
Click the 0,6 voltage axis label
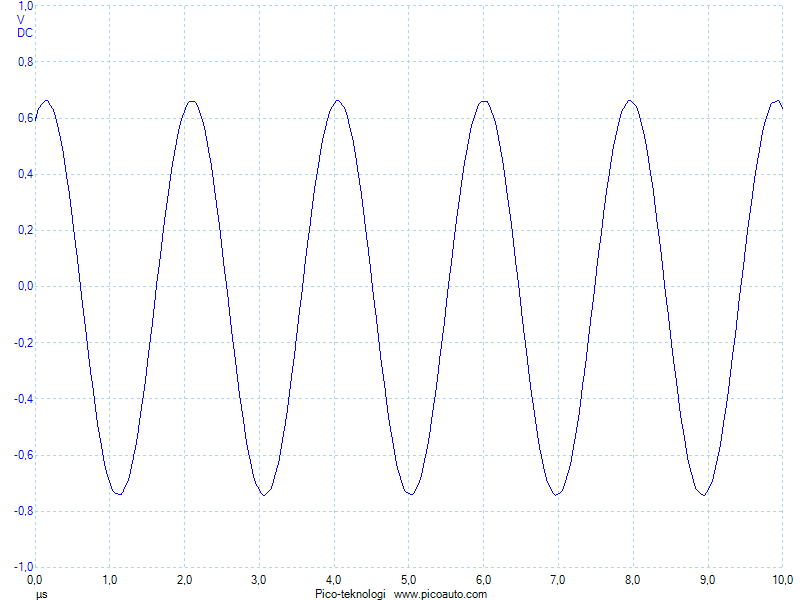[x=26, y=118]
